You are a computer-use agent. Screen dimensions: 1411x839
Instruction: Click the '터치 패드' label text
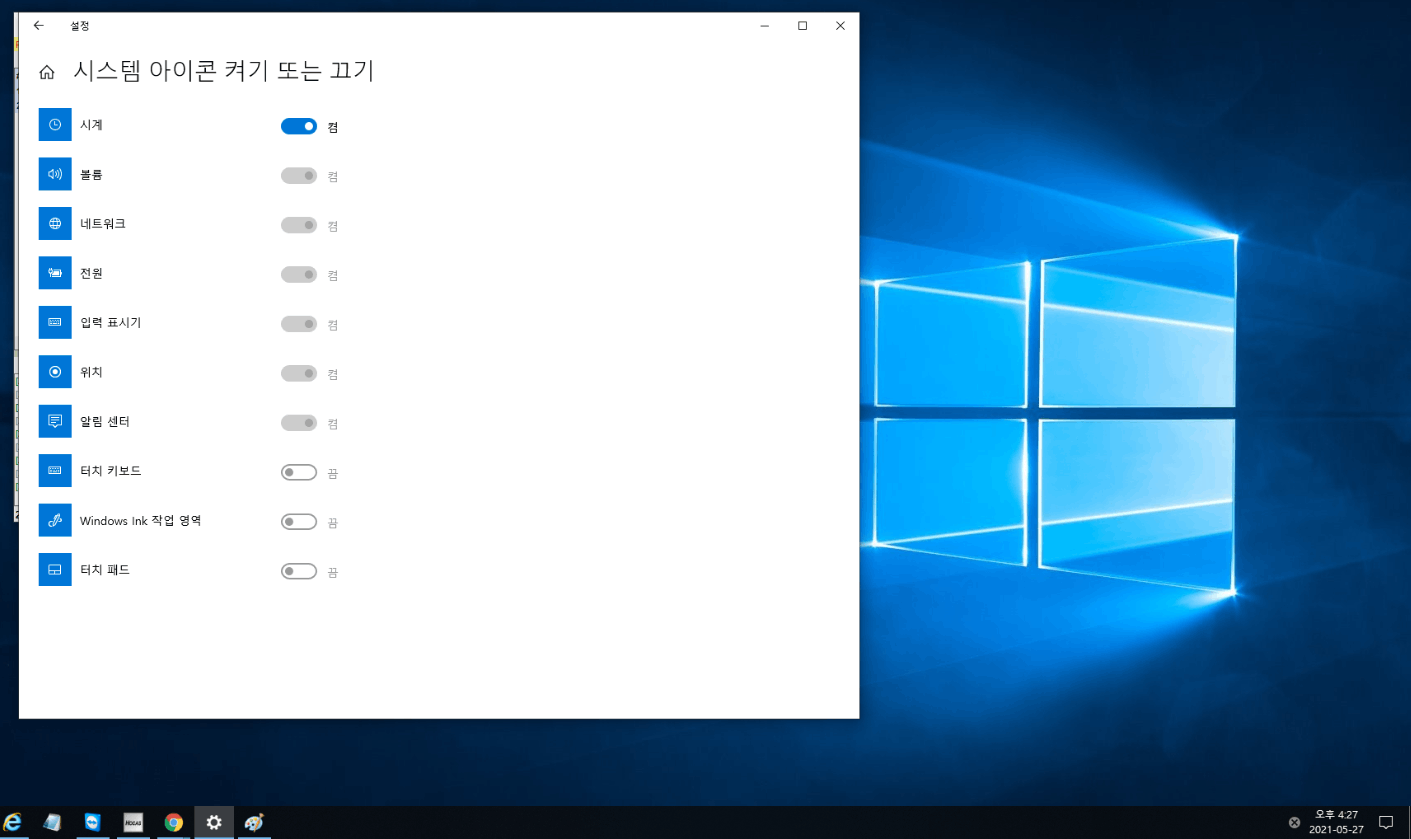[x=105, y=569]
